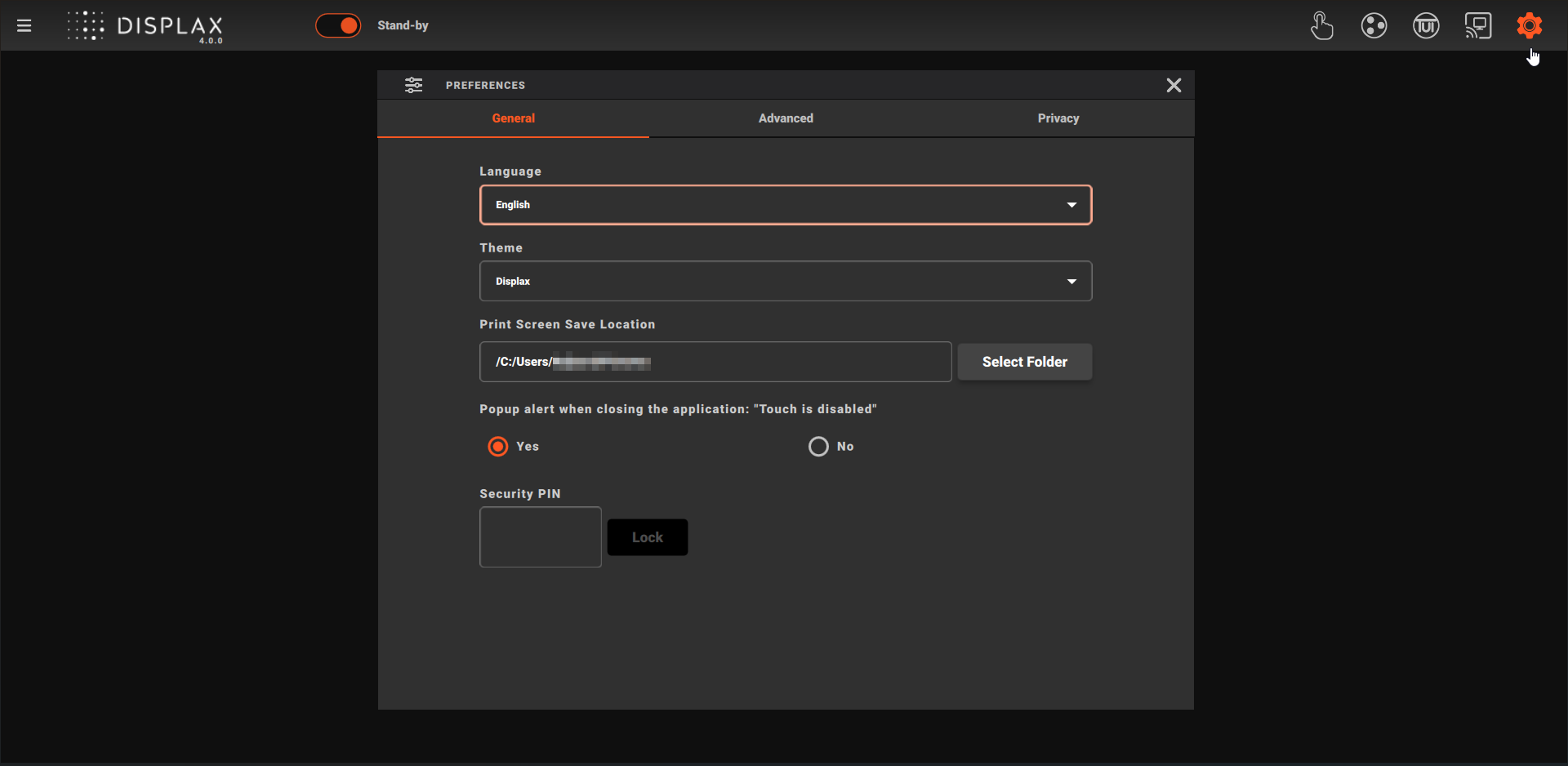The height and width of the screenshot is (766, 1568).
Task: Toggle the Stand-by switch
Action: [338, 26]
